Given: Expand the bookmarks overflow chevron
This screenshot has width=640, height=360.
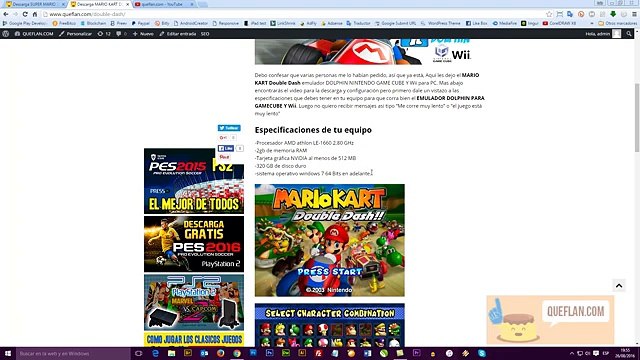Looking at the screenshot, I should click(x=592, y=23).
